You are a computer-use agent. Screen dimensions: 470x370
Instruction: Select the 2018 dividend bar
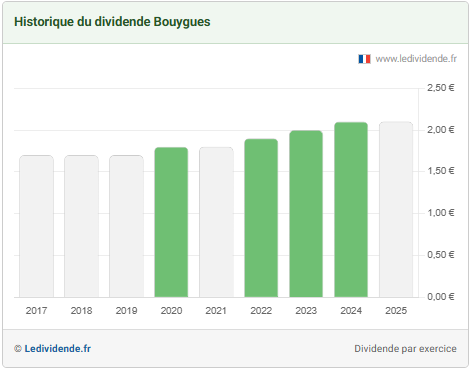(x=81, y=226)
